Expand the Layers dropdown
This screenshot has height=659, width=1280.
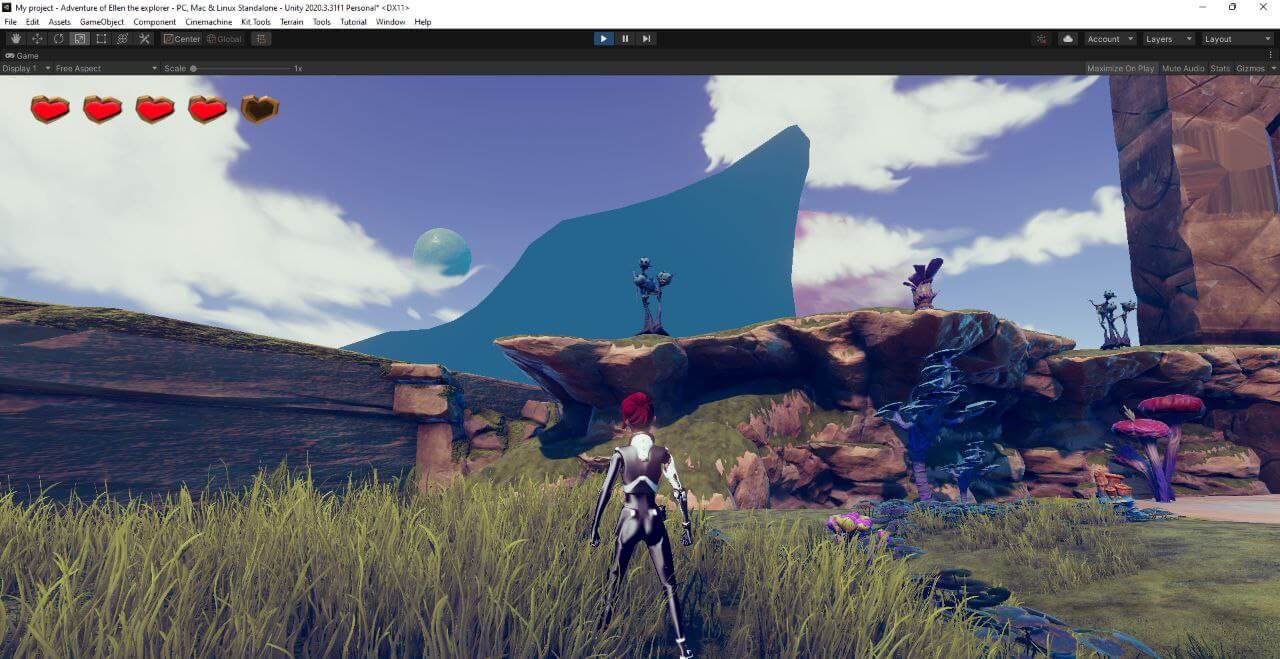1168,39
